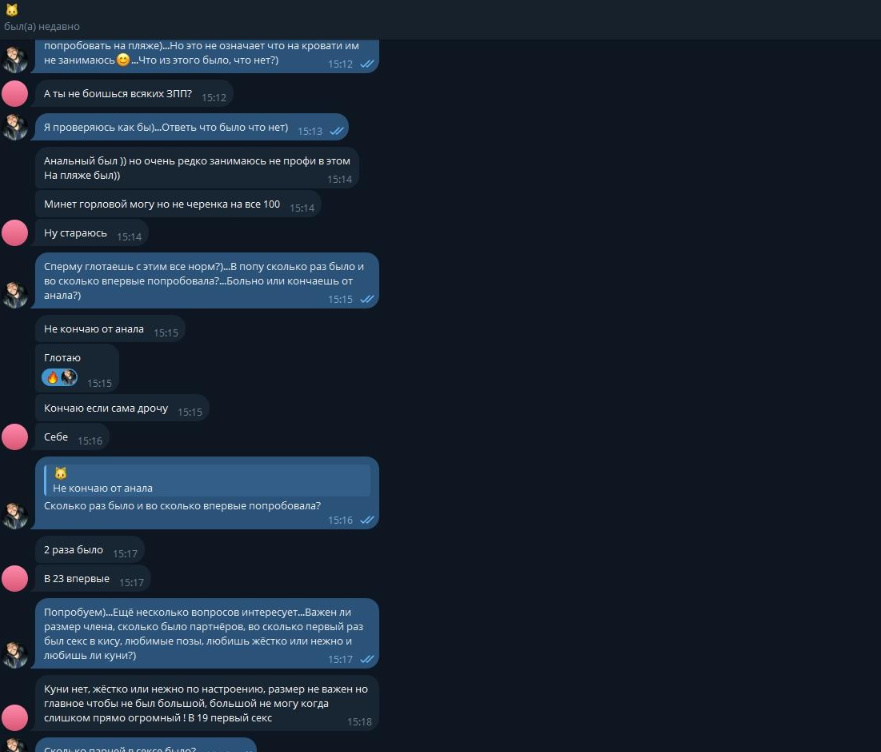The height and width of the screenshot is (752, 881).
Task: Click the 15:18 timestamp on last incoming message
Action: [x=360, y=722]
